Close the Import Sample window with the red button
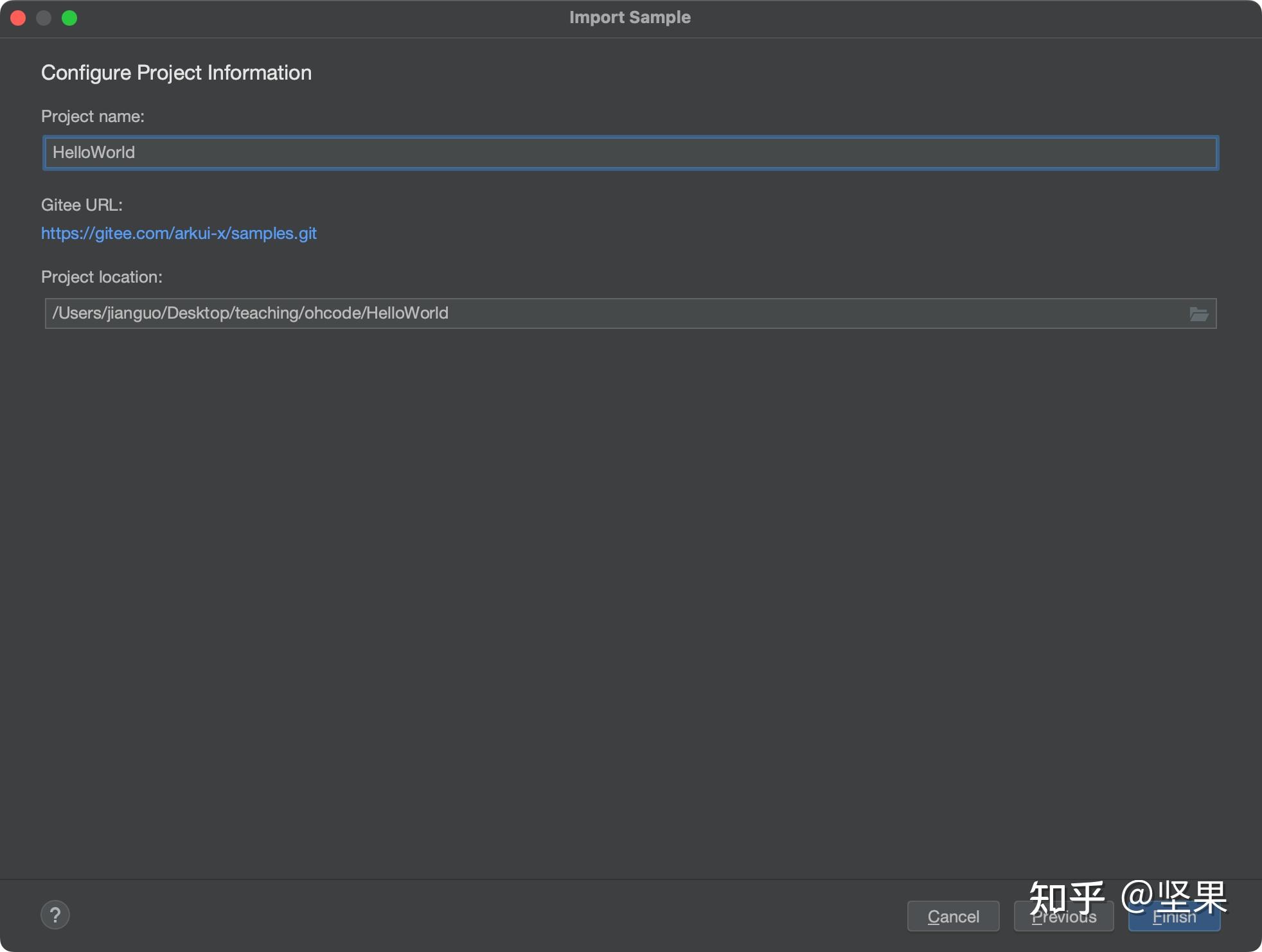This screenshot has width=1262, height=952. click(x=18, y=18)
